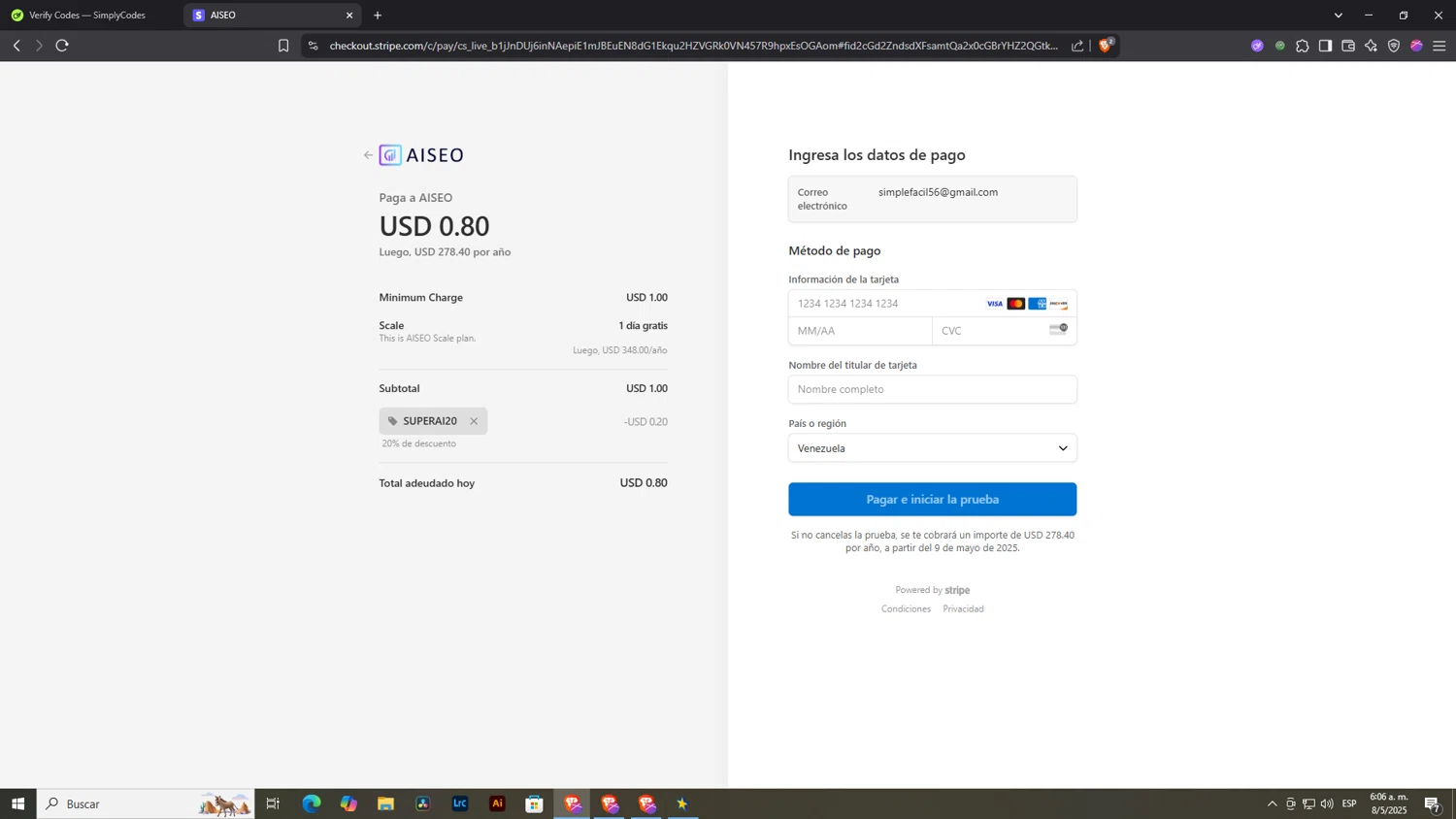Image resolution: width=1456 pixels, height=819 pixels.
Task: Open the AISEO logo image
Action: pyautogui.click(x=421, y=155)
